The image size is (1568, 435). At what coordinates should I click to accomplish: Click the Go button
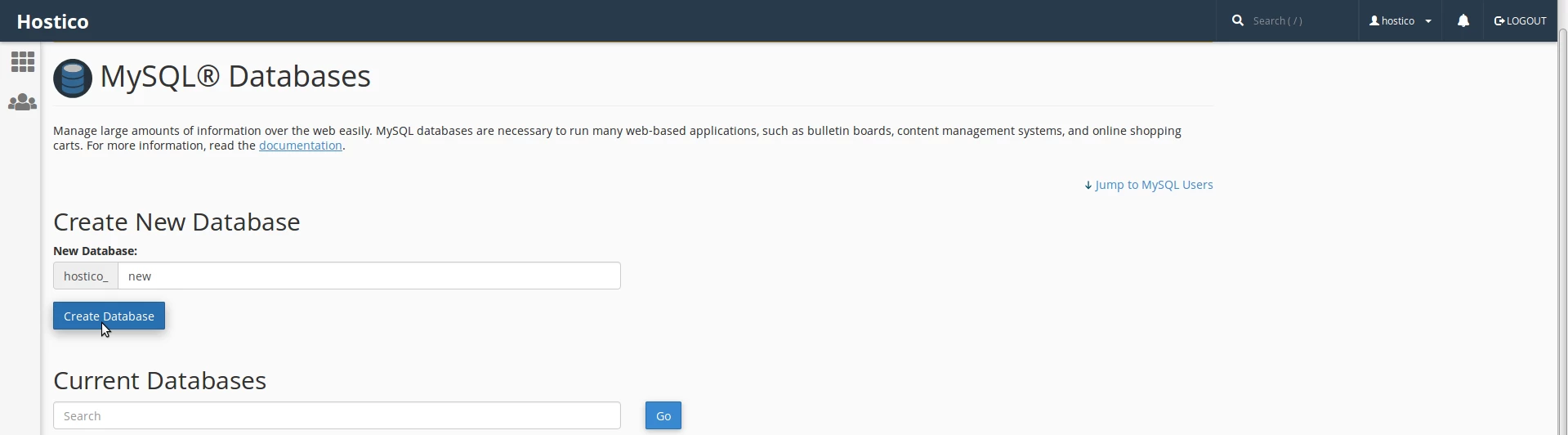tap(663, 415)
